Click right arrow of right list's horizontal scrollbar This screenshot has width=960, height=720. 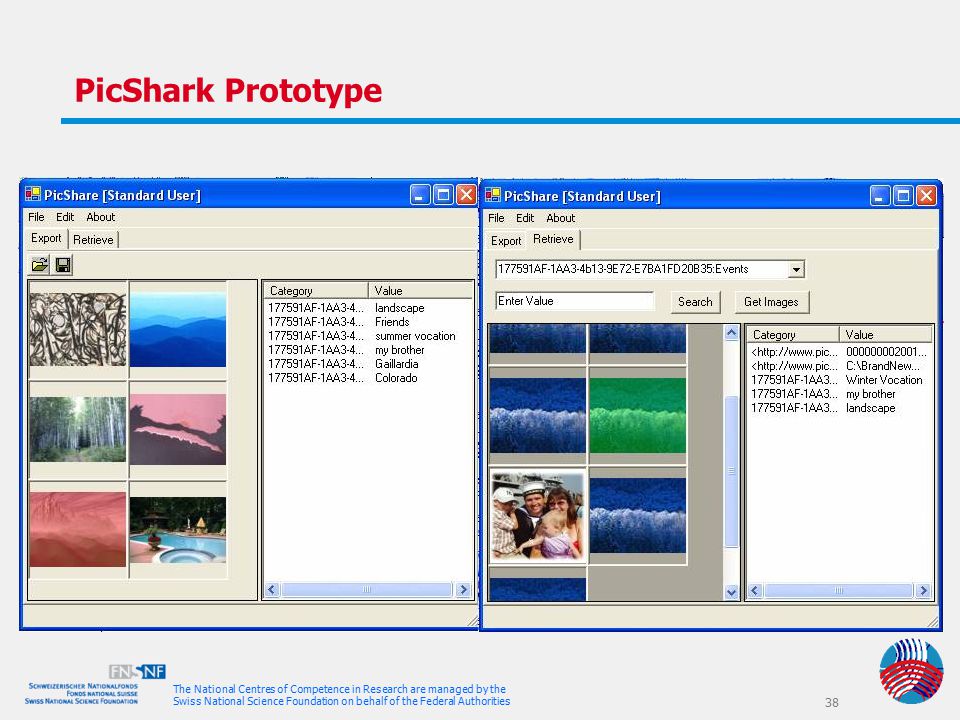[923, 591]
